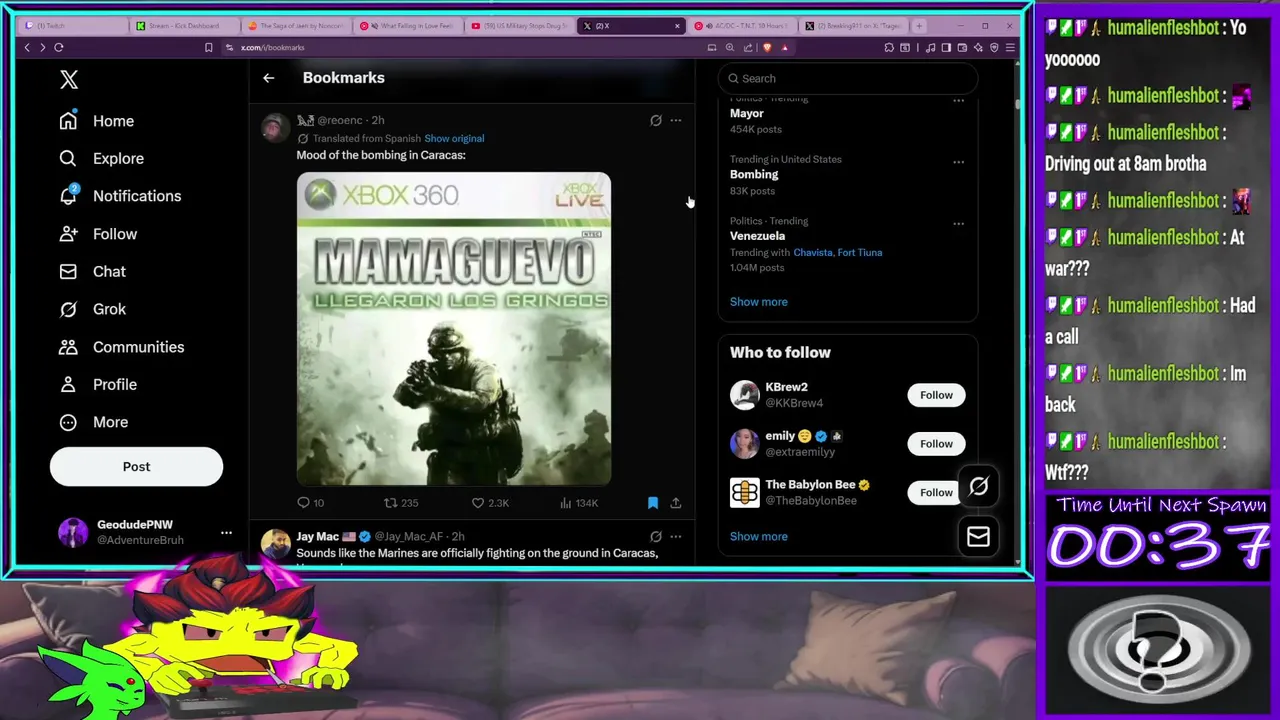Open KBrew2 profile
Image resolution: width=1280 pixels, height=720 pixels.
(x=786, y=388)
